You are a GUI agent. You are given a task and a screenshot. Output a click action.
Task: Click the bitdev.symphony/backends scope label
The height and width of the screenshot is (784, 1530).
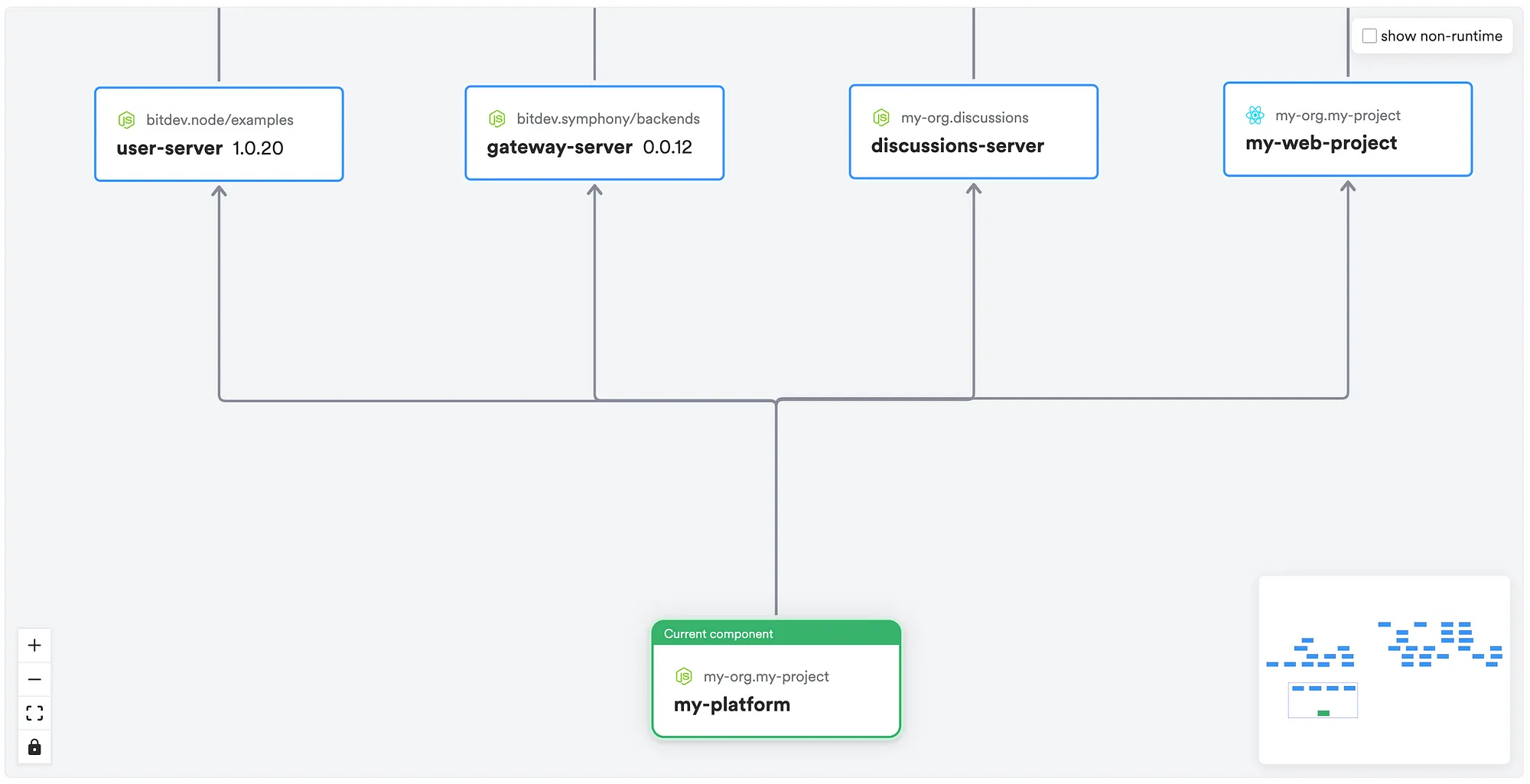pyautogui.click(x=608, y=119)
